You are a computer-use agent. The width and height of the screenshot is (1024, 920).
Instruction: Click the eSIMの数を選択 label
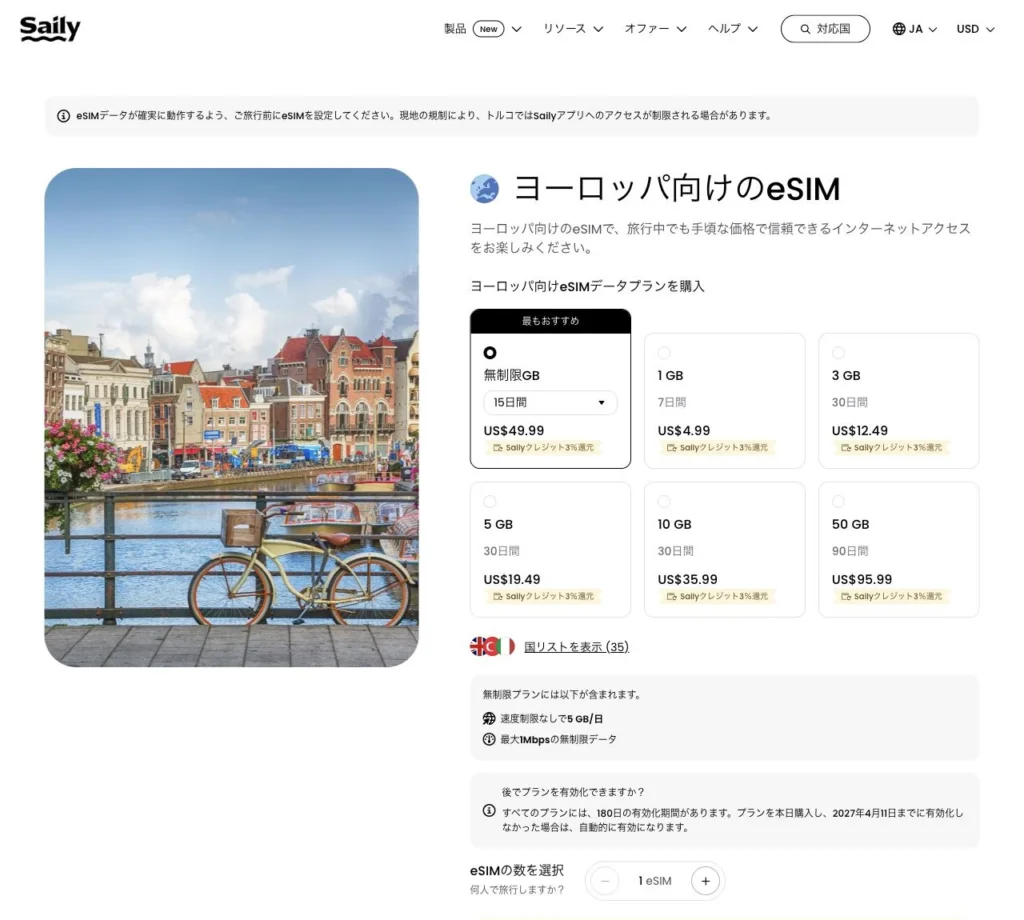(x=517, y=871)
